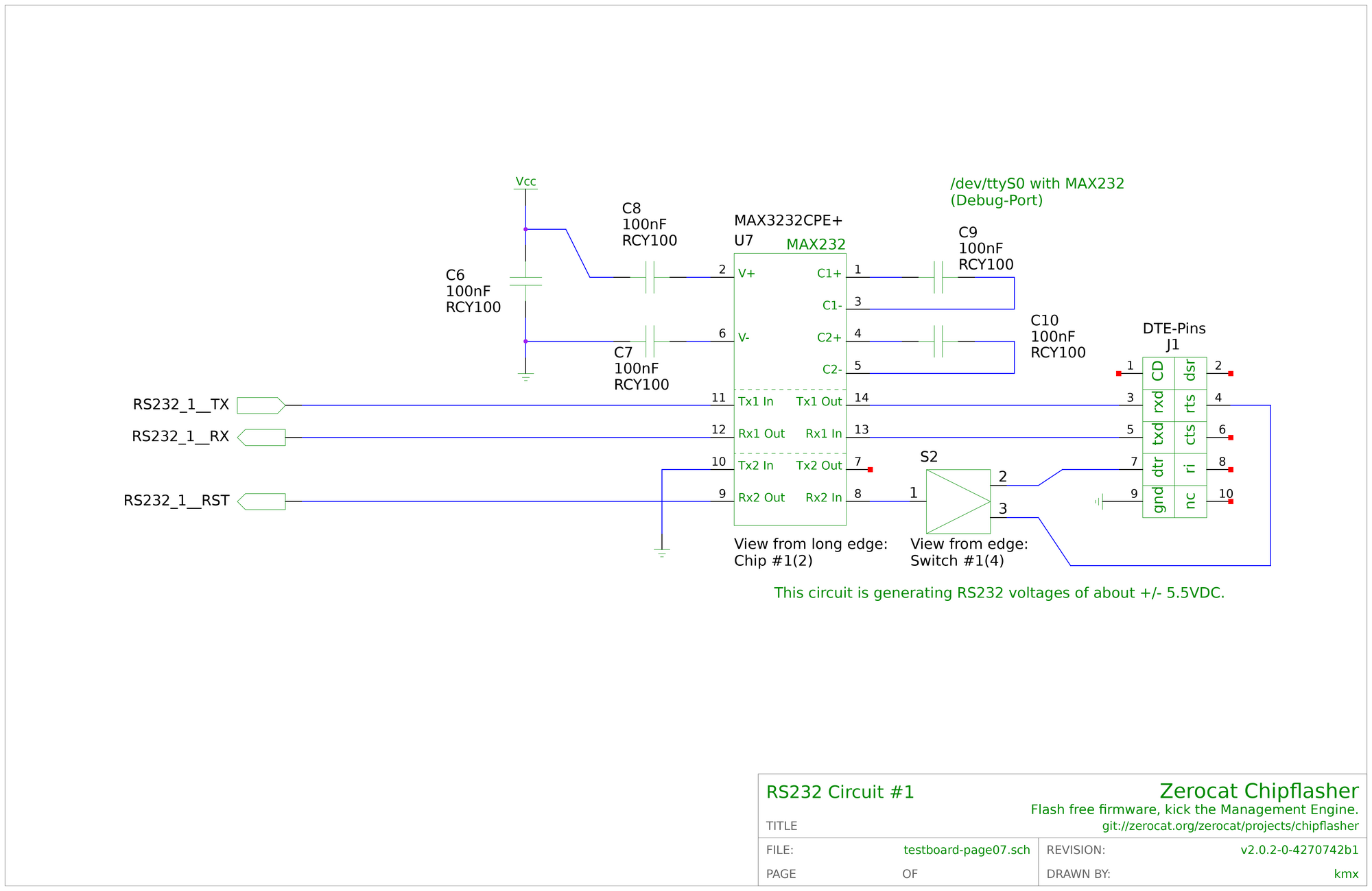The height and width of the screenshot is (891, 1372).
Task: Select capacitor C7 symbol
Action: point(650,342)
